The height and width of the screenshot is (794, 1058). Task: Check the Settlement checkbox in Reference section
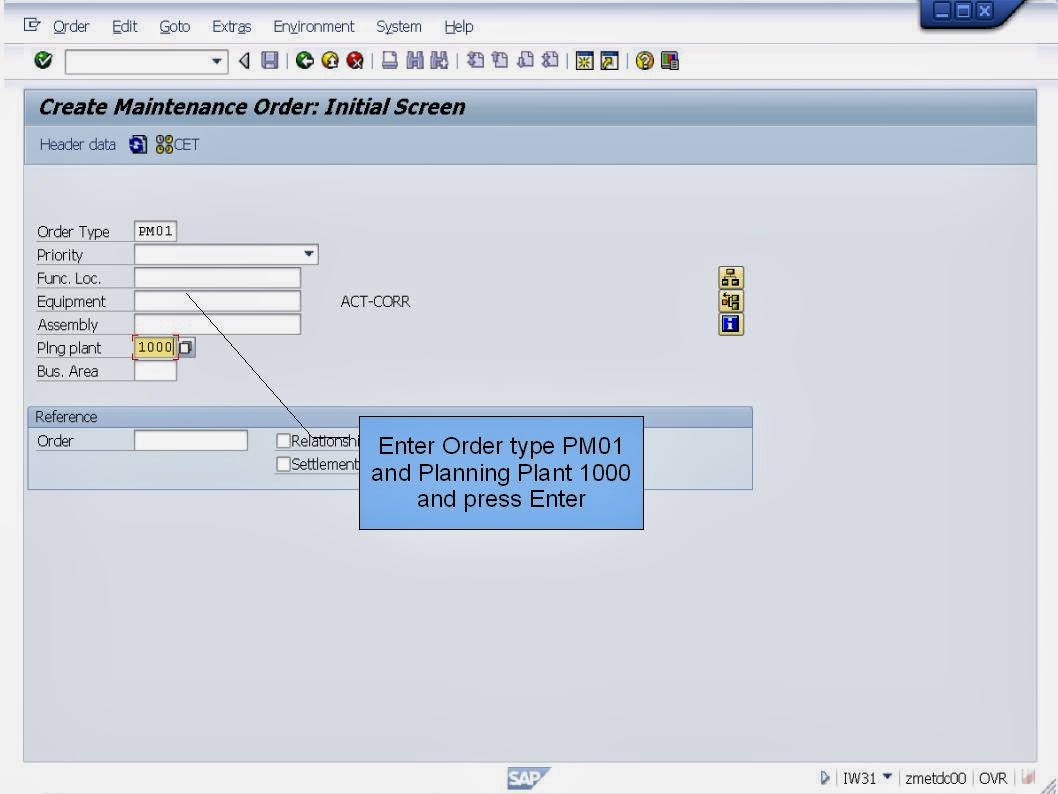pyautogui.click(x=282, y=464)
